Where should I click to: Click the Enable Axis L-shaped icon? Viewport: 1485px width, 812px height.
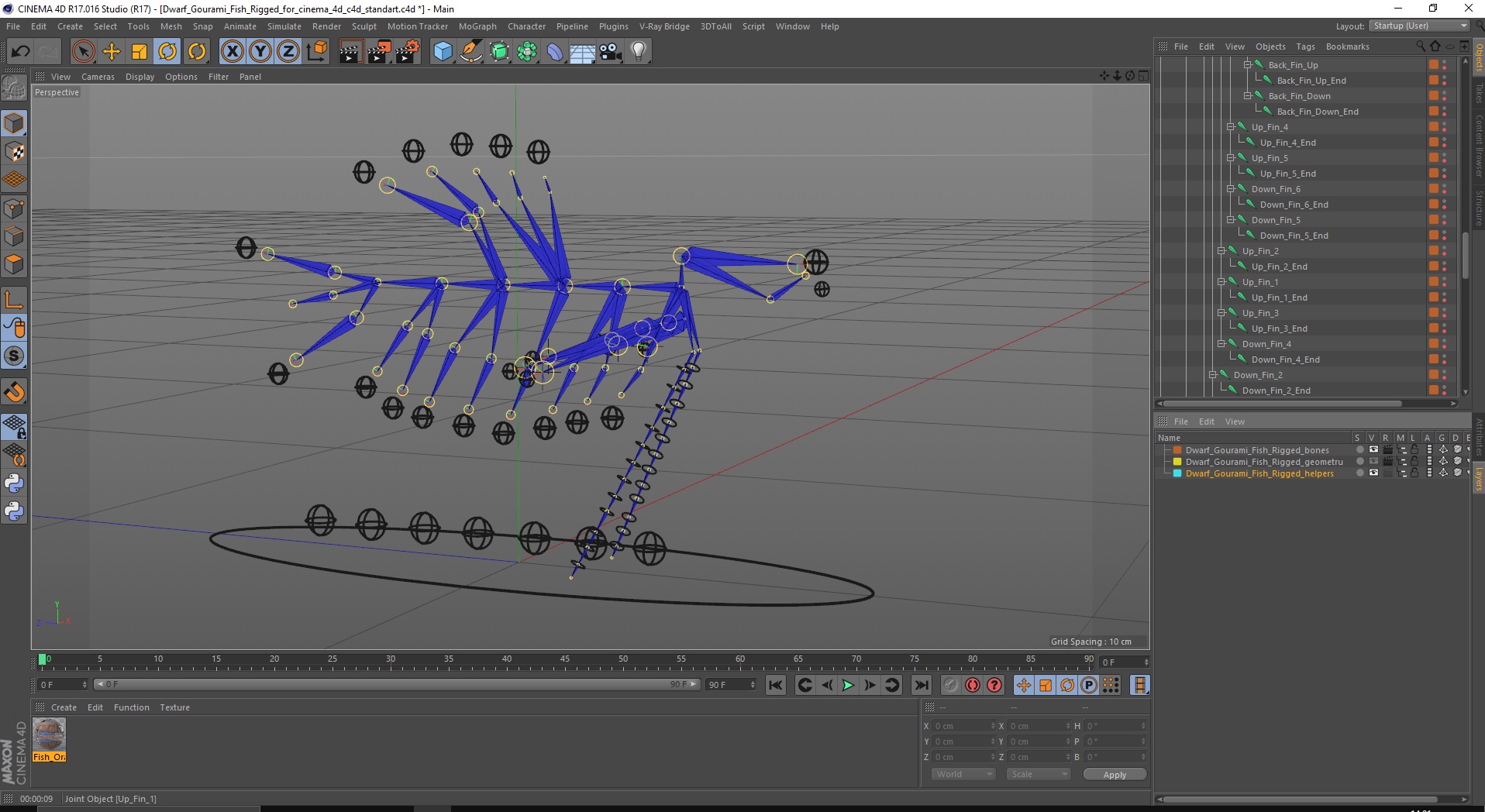tap(14, 299)
